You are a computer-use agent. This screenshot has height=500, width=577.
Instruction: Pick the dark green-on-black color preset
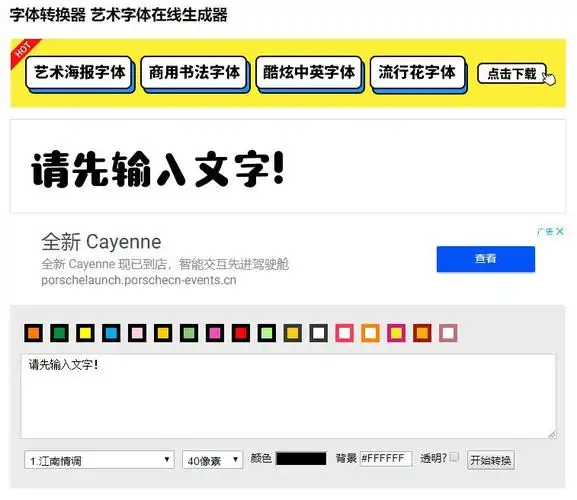[59, 333]
